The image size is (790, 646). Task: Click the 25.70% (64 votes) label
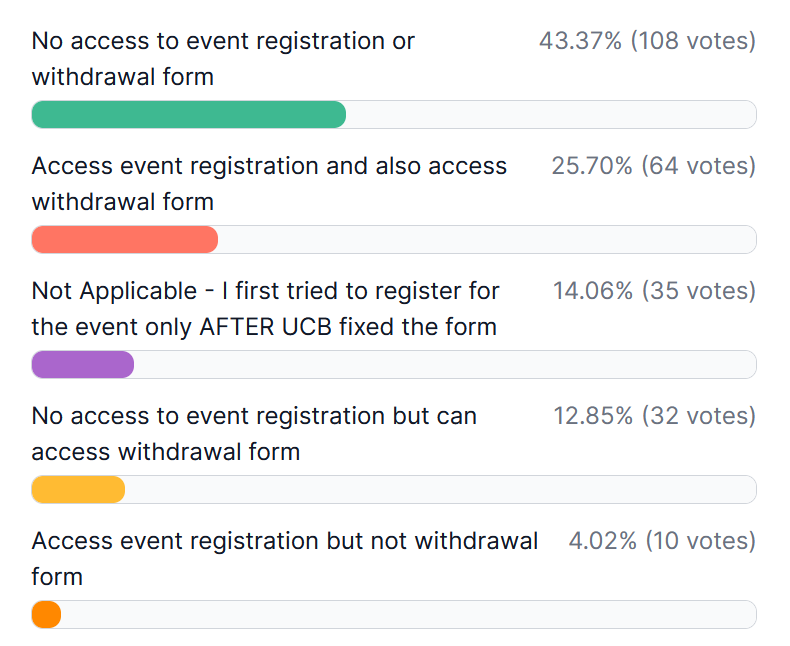[x=653, y=166]
